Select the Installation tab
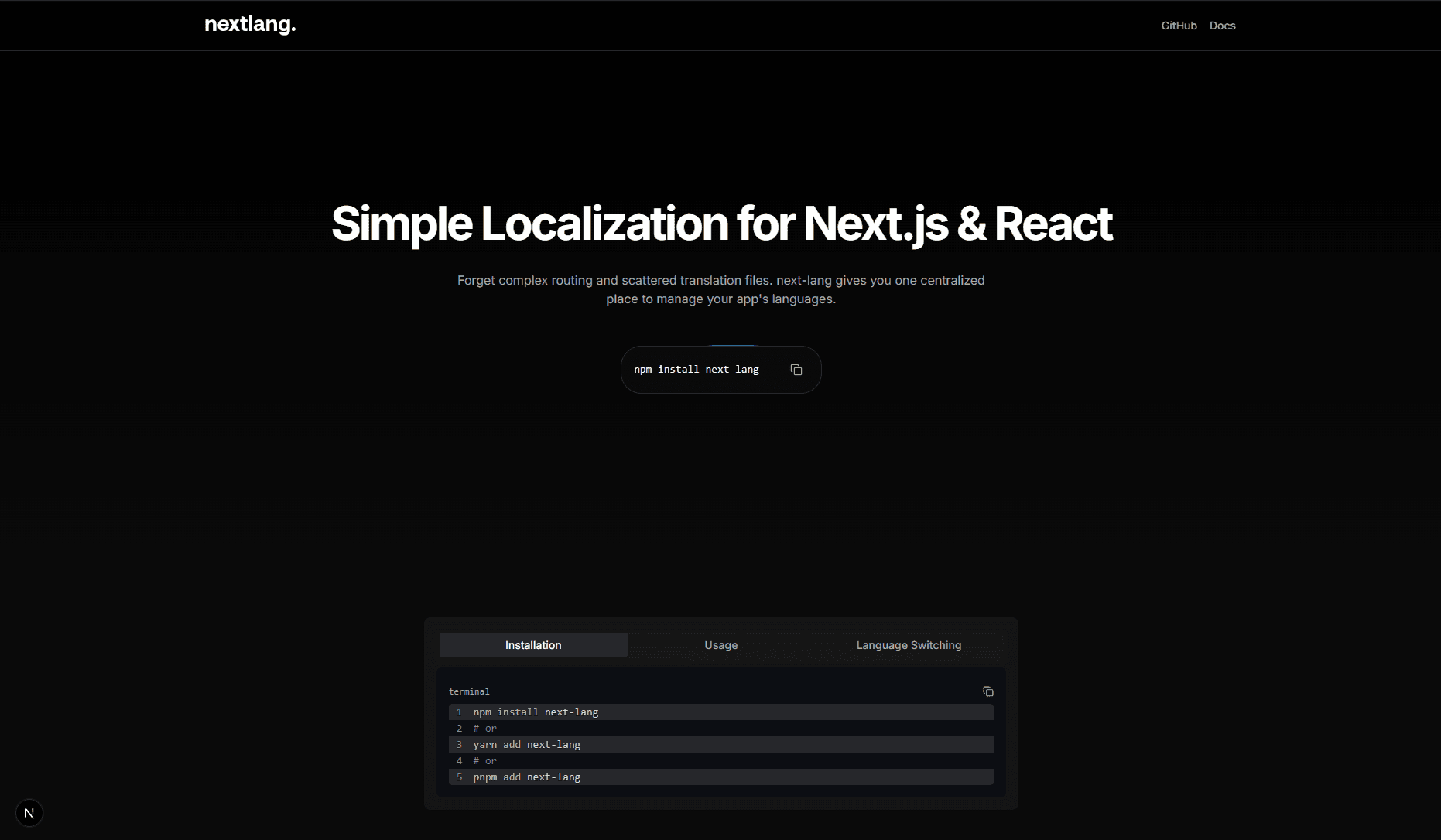 pyautogui.click(x=533, y=645)
